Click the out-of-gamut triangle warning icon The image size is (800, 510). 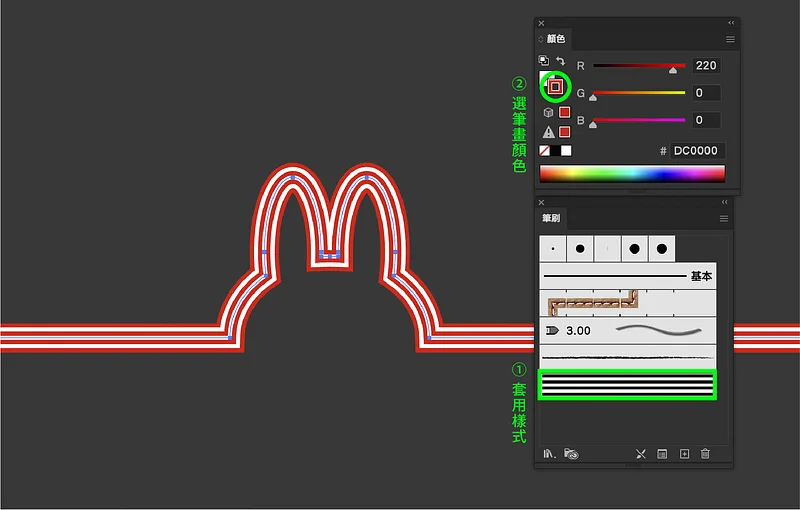(548, 132)
